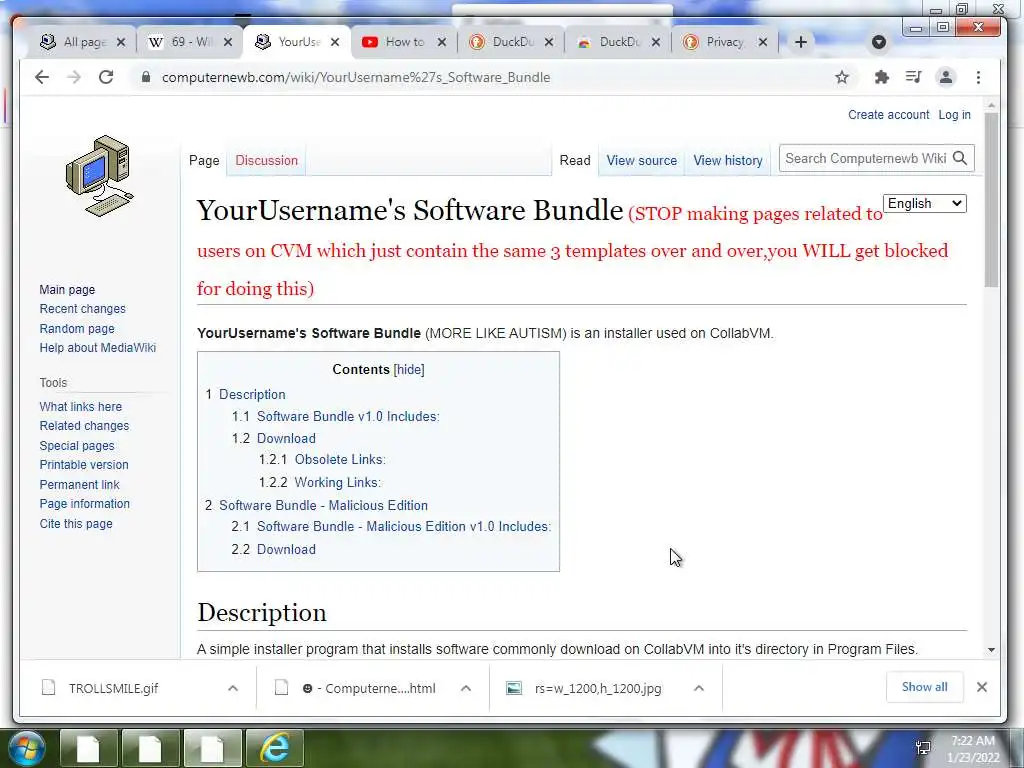1024x768 pixels.
Task: Go back using the browser back arrow
Action: [42, 77]
